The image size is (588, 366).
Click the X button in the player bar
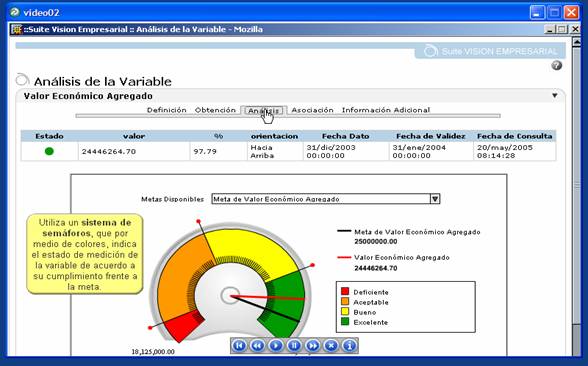click(x=331, y=345)
